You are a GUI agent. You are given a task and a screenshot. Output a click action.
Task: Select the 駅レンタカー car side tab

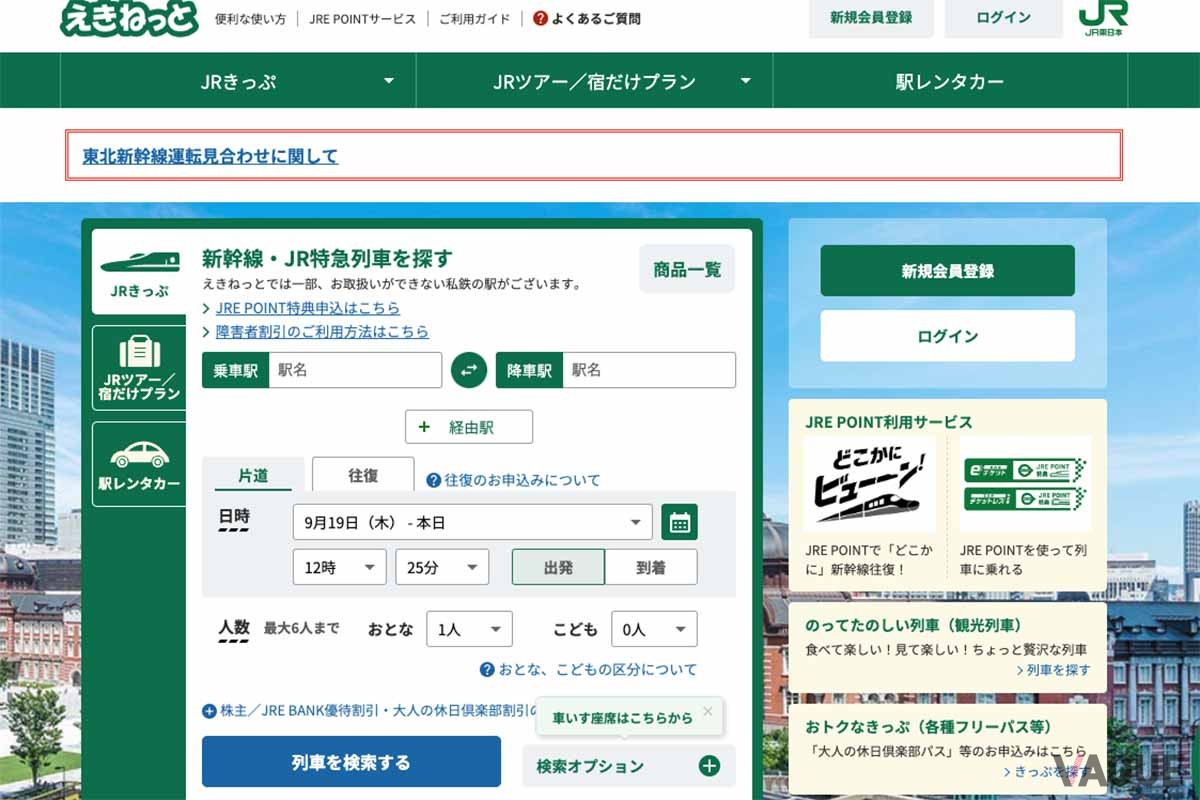coord(140,464)
